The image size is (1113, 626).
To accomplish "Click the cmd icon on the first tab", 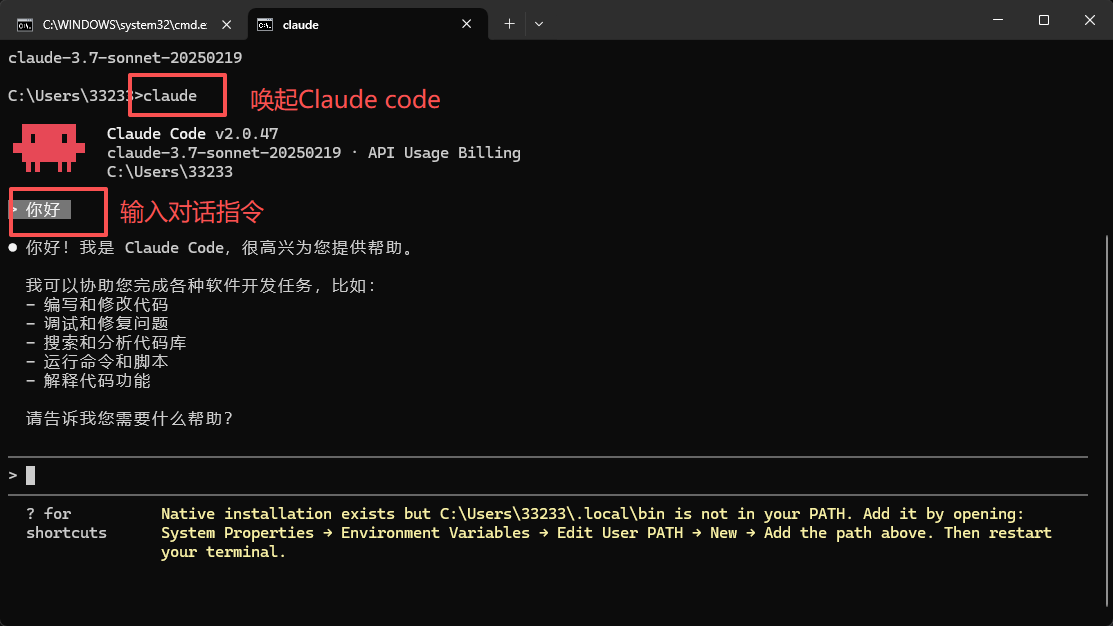I will click(x=25, y=23).
